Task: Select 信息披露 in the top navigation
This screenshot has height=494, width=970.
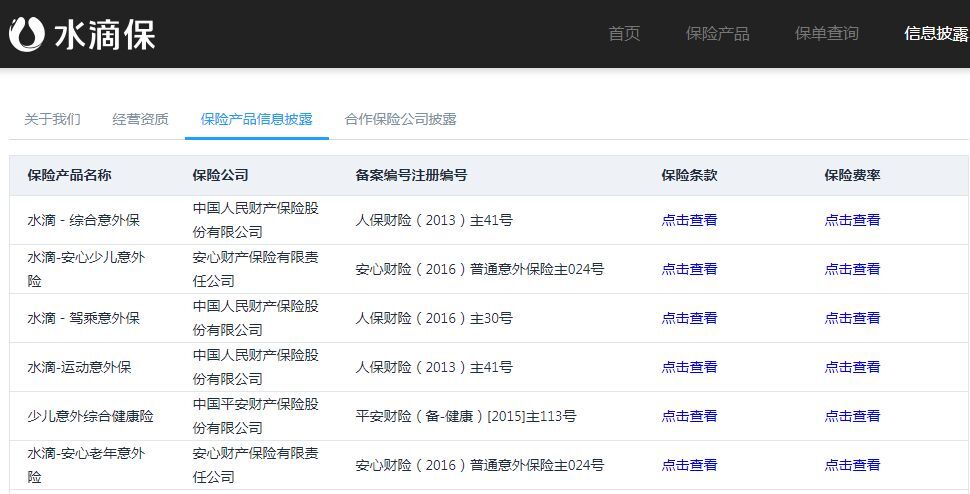Action: 937,33
